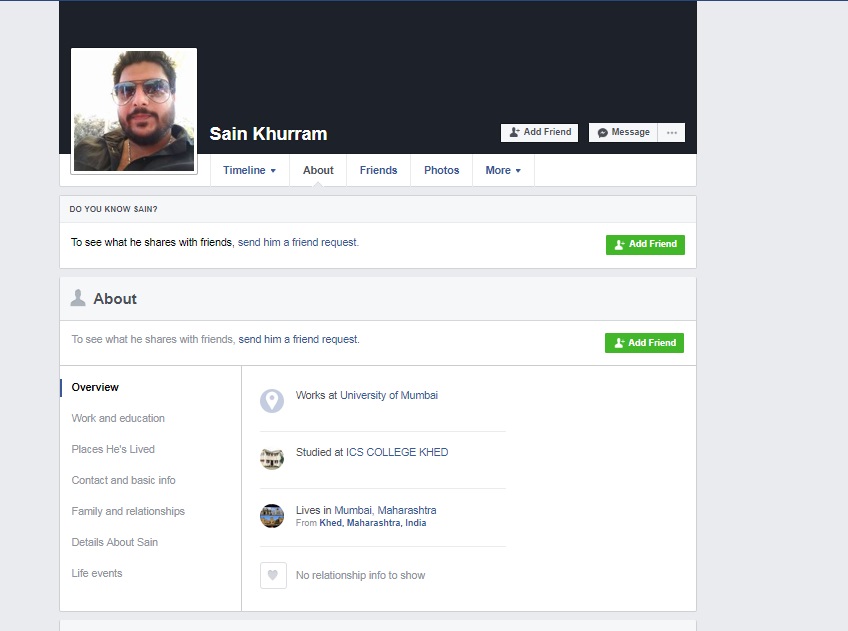Click the relationship heart icon

[x=273, y=575]
